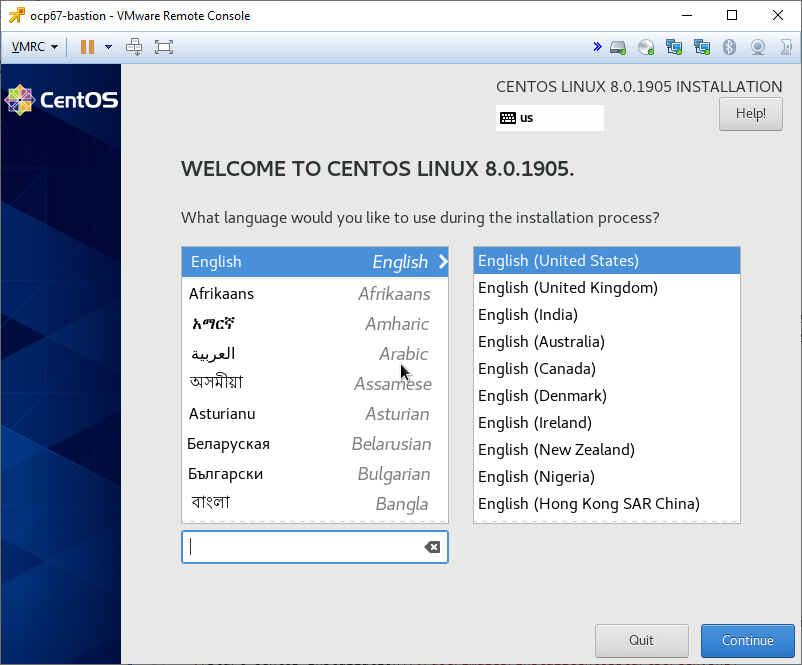
Task: Open the VMRC menu
Action: point(34,47)
